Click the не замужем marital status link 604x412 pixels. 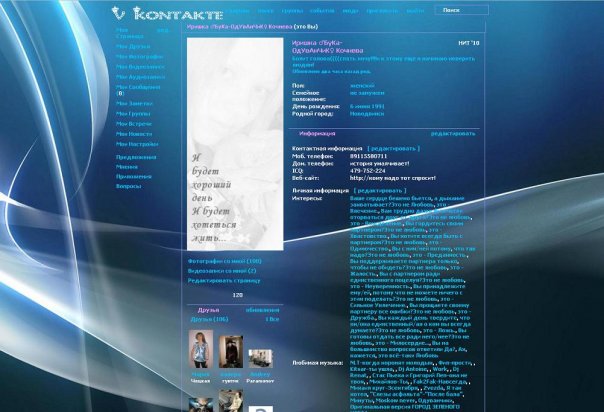[367, 93]
